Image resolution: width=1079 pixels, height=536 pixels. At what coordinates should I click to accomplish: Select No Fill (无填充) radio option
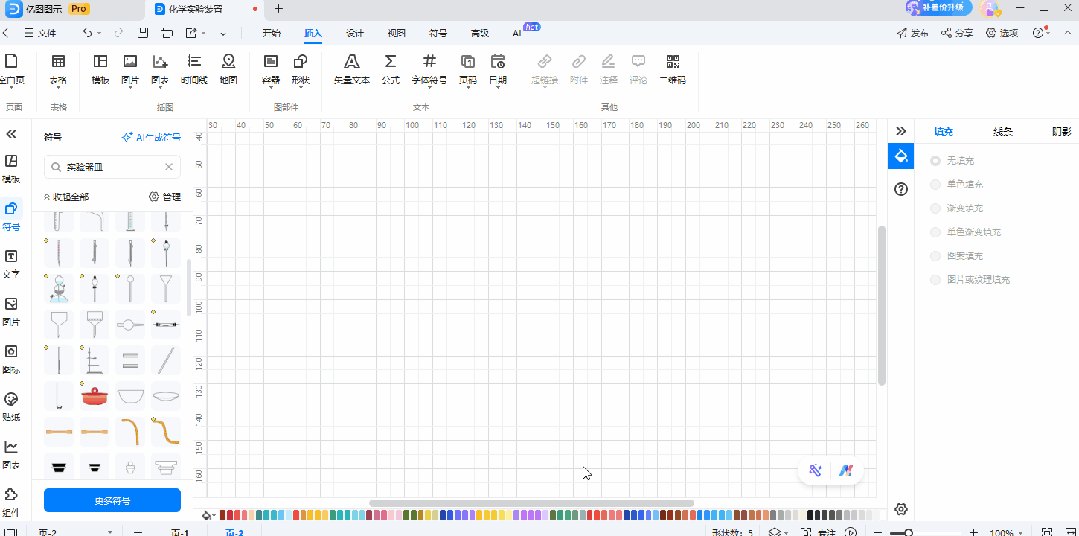click(935, 160)
